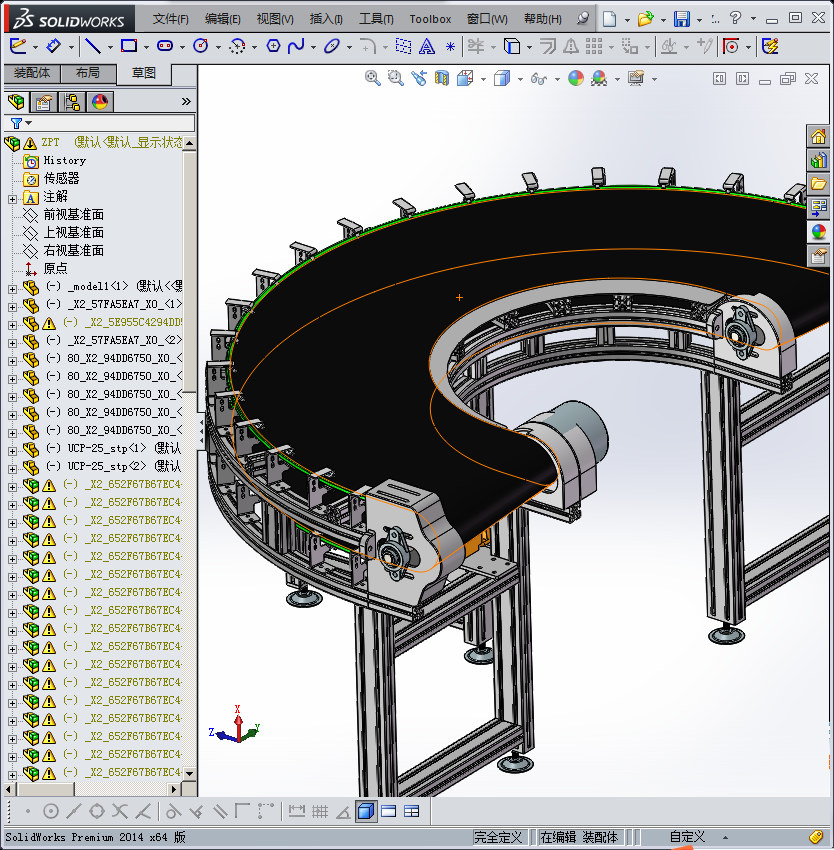Click the Appearances color ball in task pane
Screen dimensions: 834x850
pyautogui.click(x=819, y=231)
